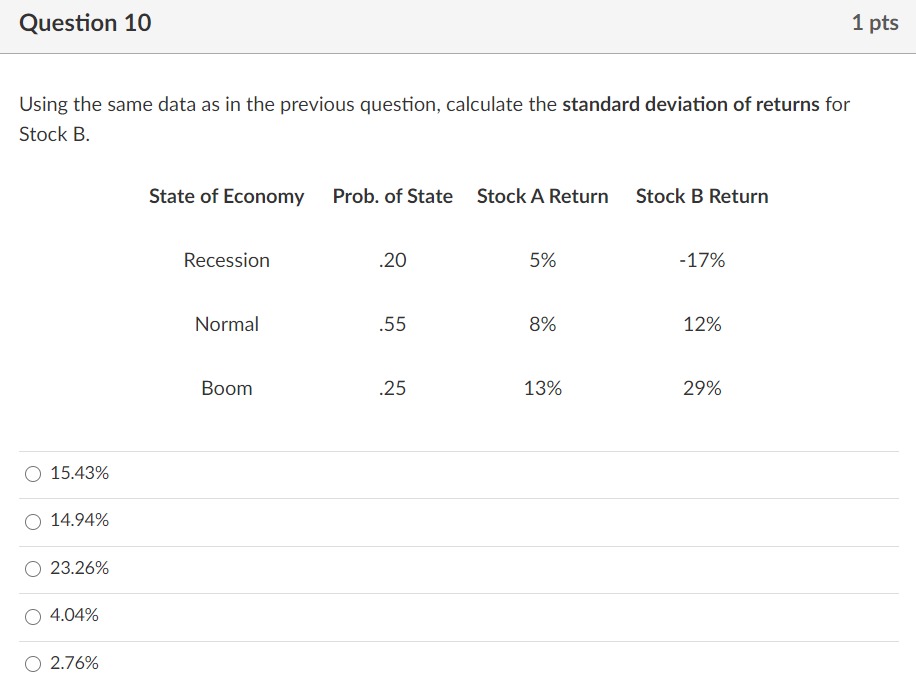The width and height of the screenshot is (916, 697).
Task: Click the .55 probability value
Action: click(x=391, y=324)
